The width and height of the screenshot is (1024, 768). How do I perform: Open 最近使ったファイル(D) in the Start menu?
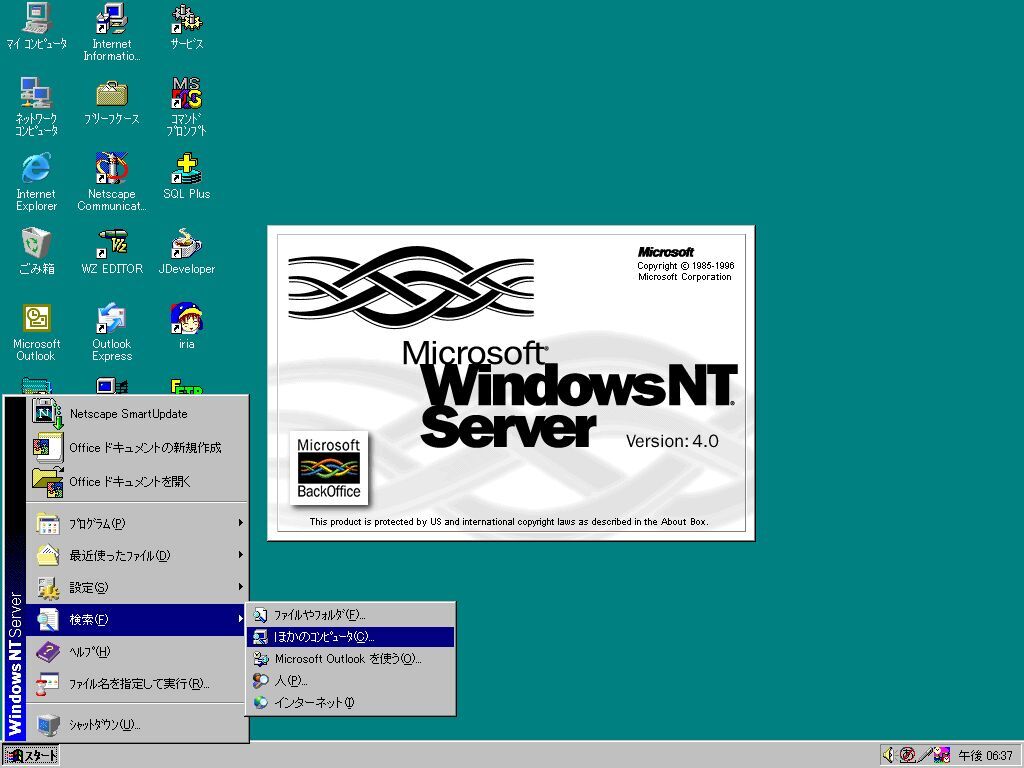click(x=137, y=555)
